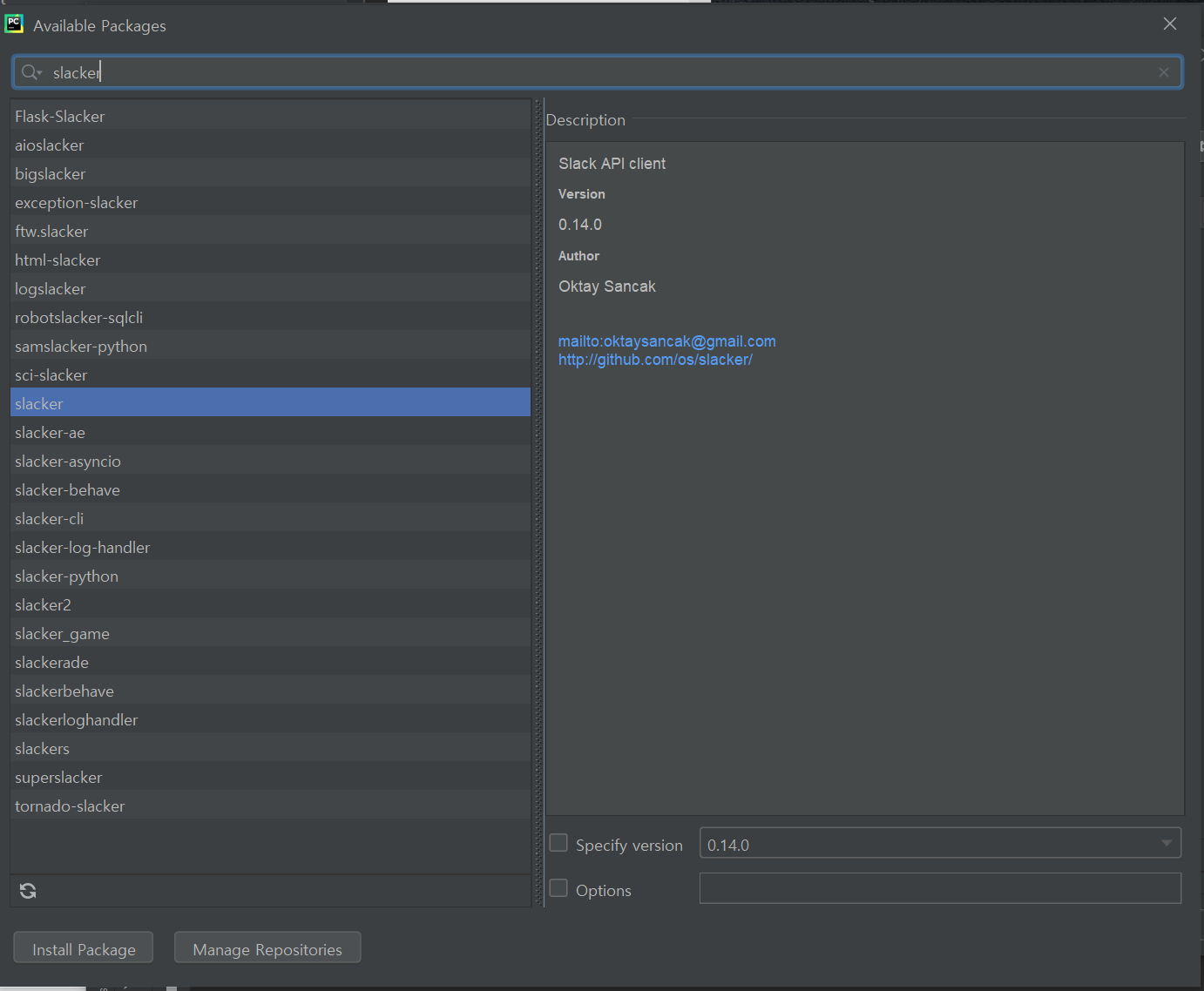Select bigslacker package
This screenshot has width=1204, height=991.
coord(270,173)
